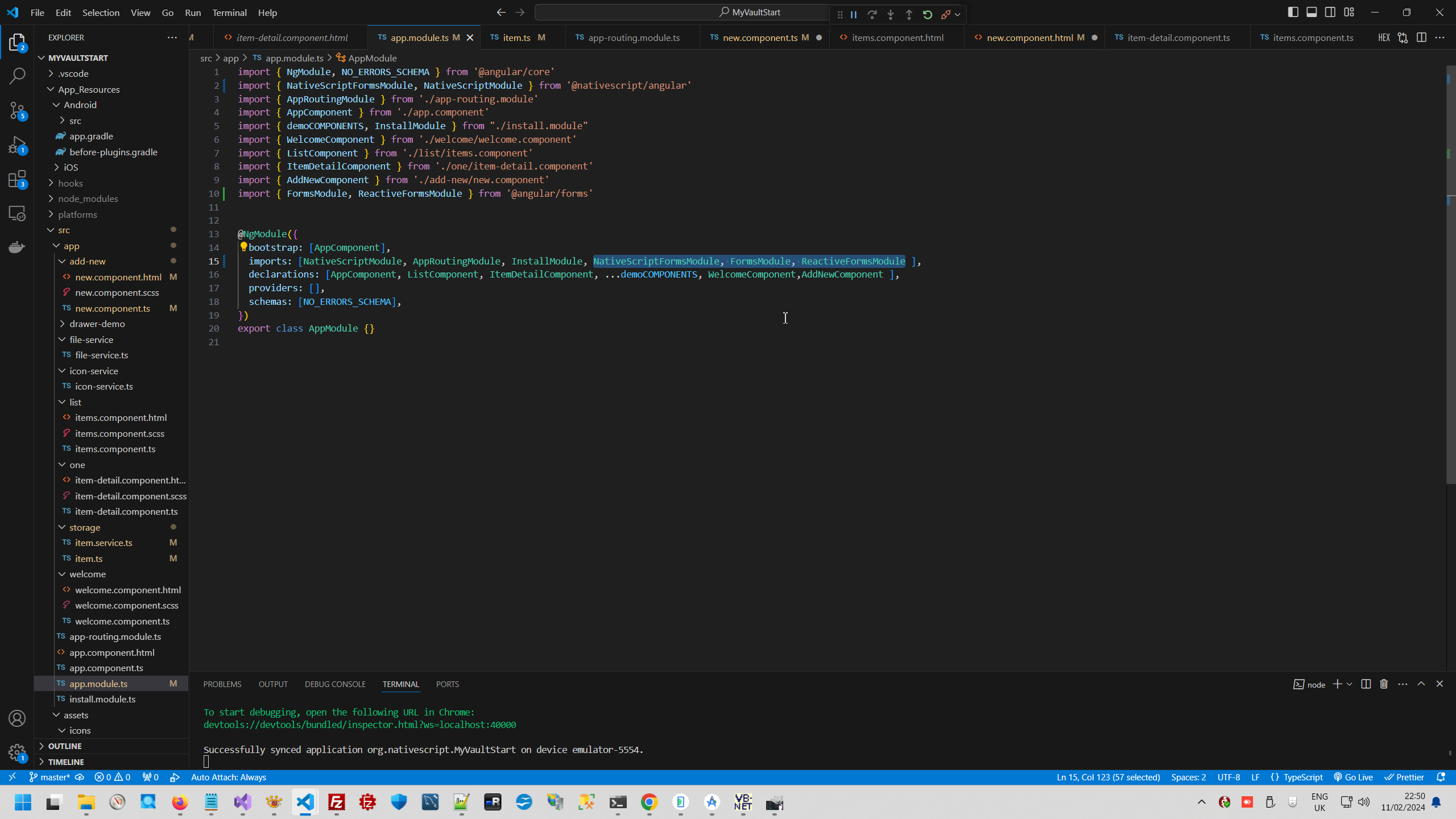Switch to the DEBUG CONSOLE tab

coord(335,684)
